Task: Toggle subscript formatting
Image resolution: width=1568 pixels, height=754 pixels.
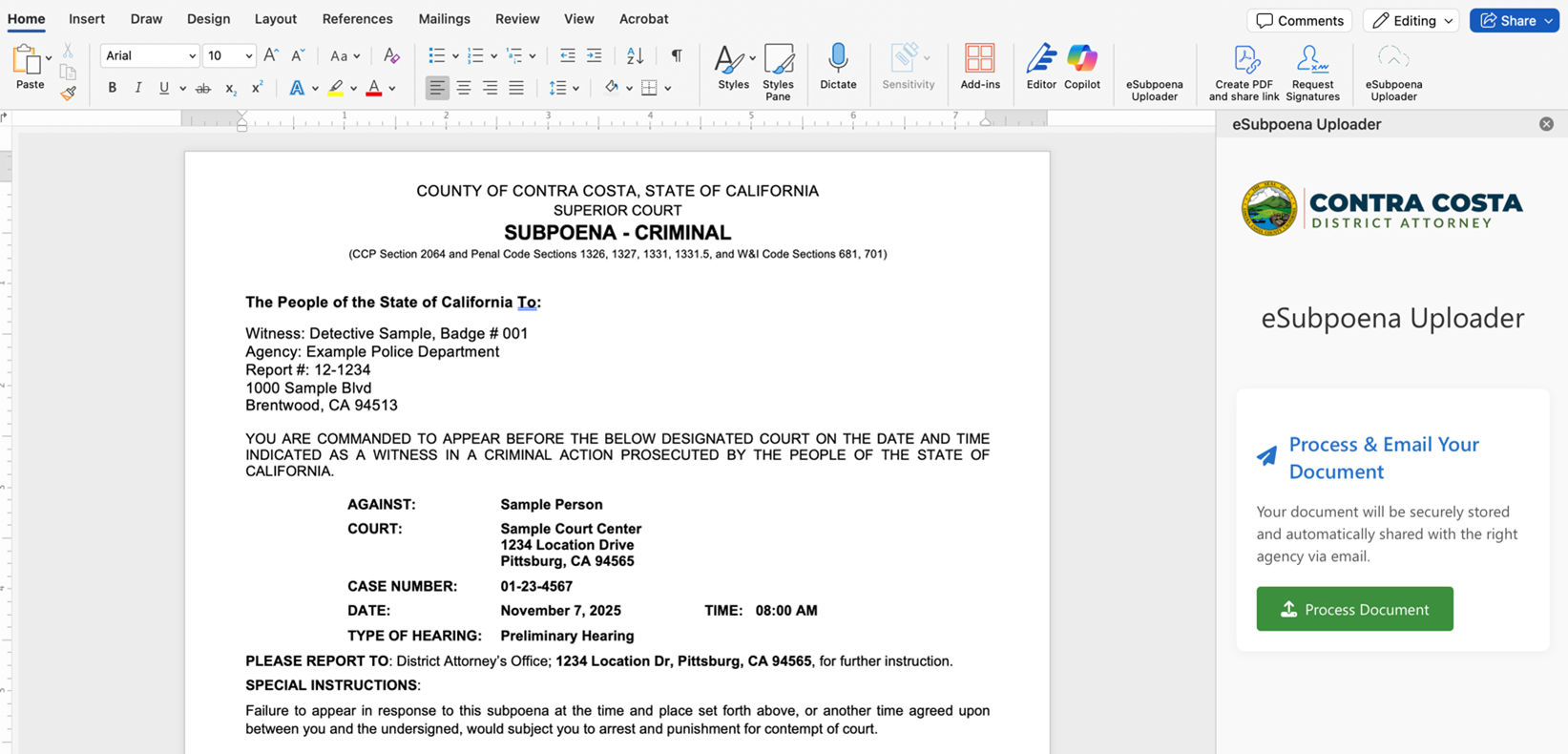Action: coord(230,89)
